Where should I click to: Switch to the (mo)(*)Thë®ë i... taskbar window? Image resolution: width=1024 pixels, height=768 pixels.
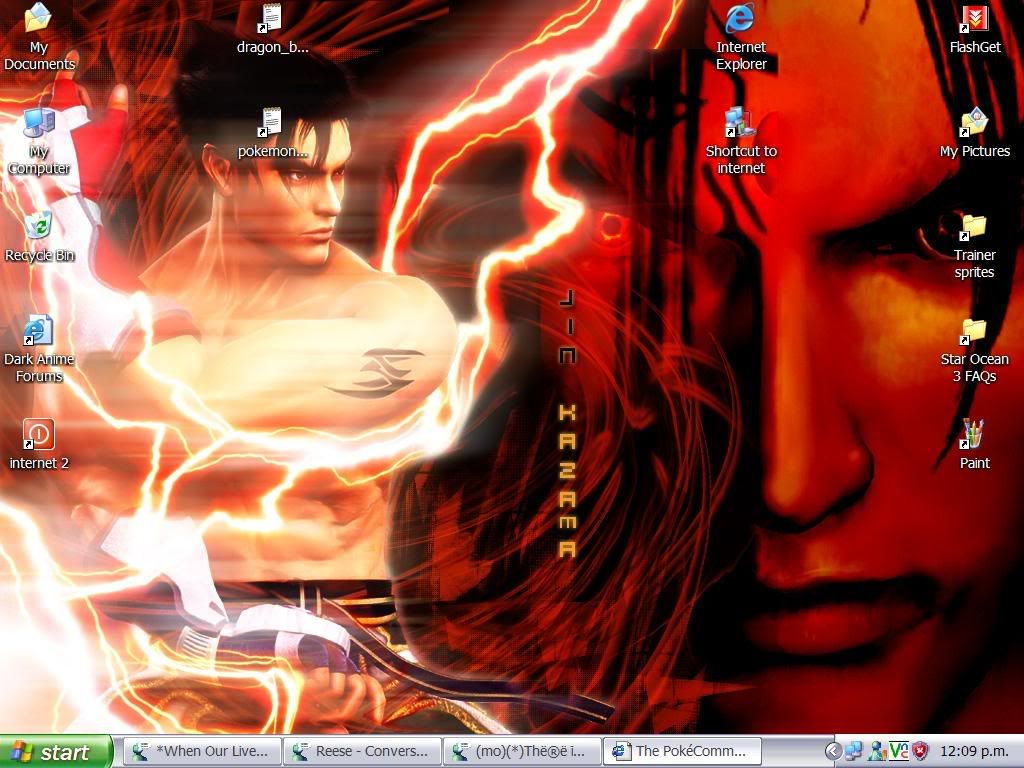point(522,752)
